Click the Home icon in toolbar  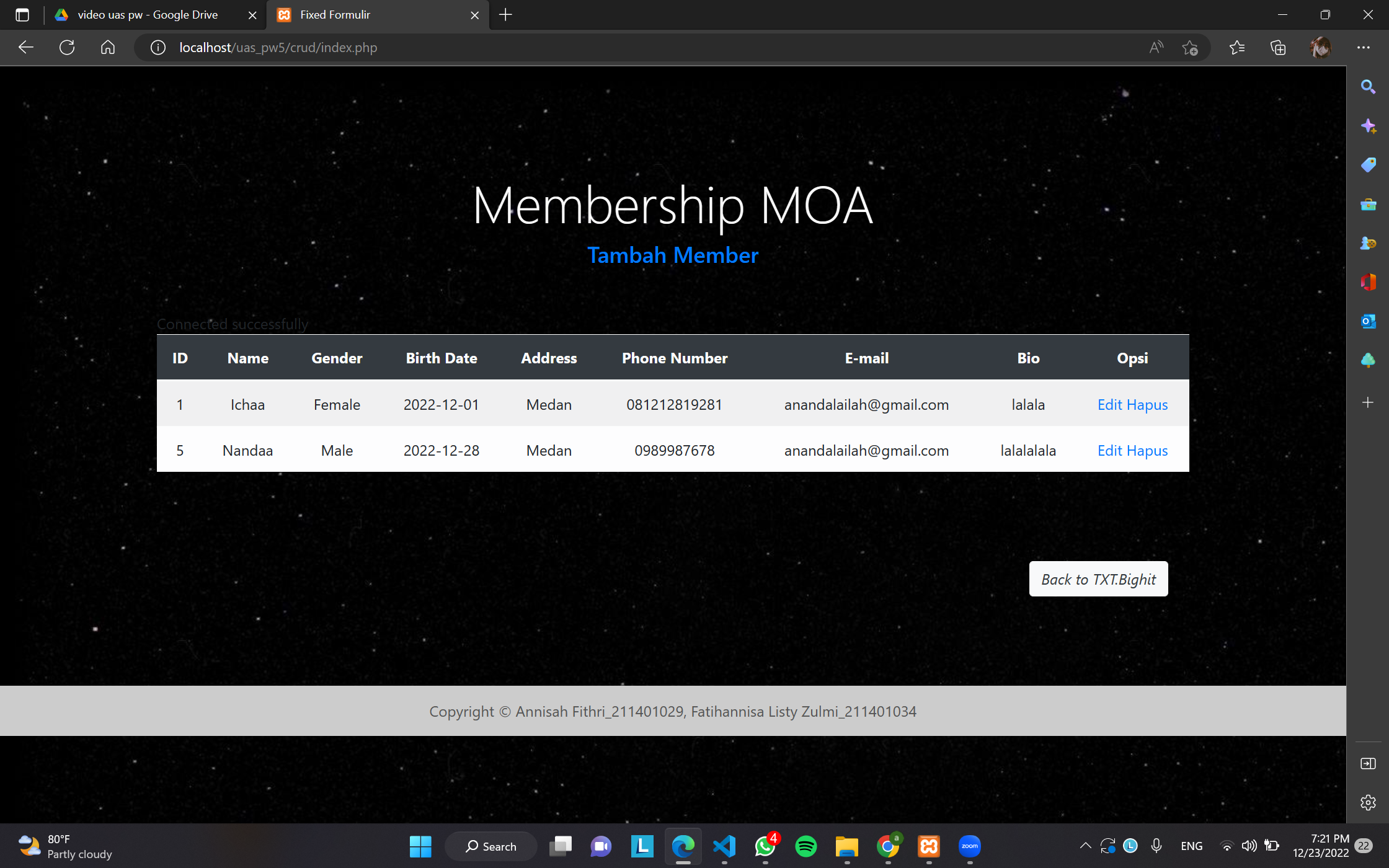108,48
